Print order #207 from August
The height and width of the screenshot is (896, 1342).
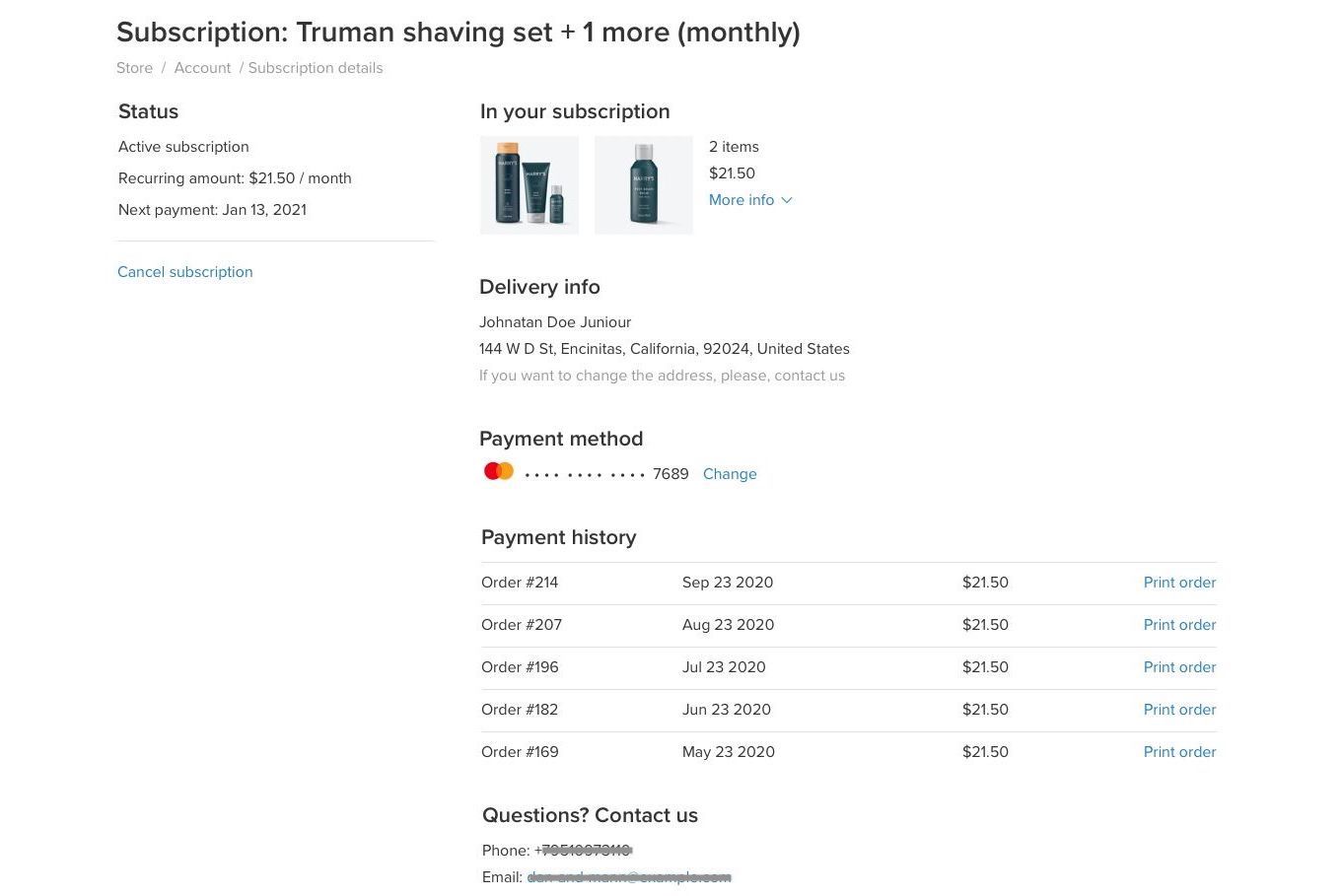coord(1179,624)
